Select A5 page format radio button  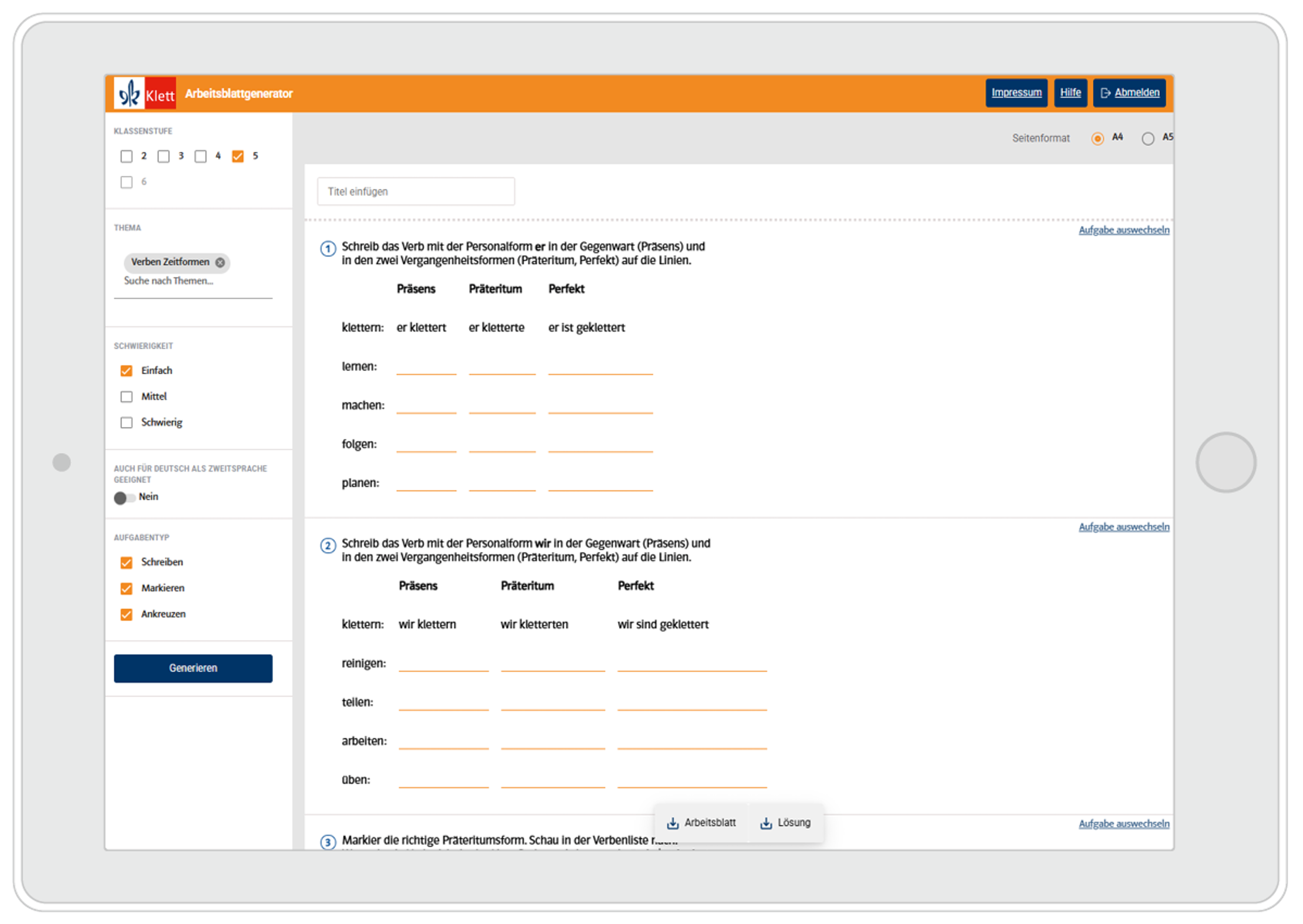coord(1147,138)
